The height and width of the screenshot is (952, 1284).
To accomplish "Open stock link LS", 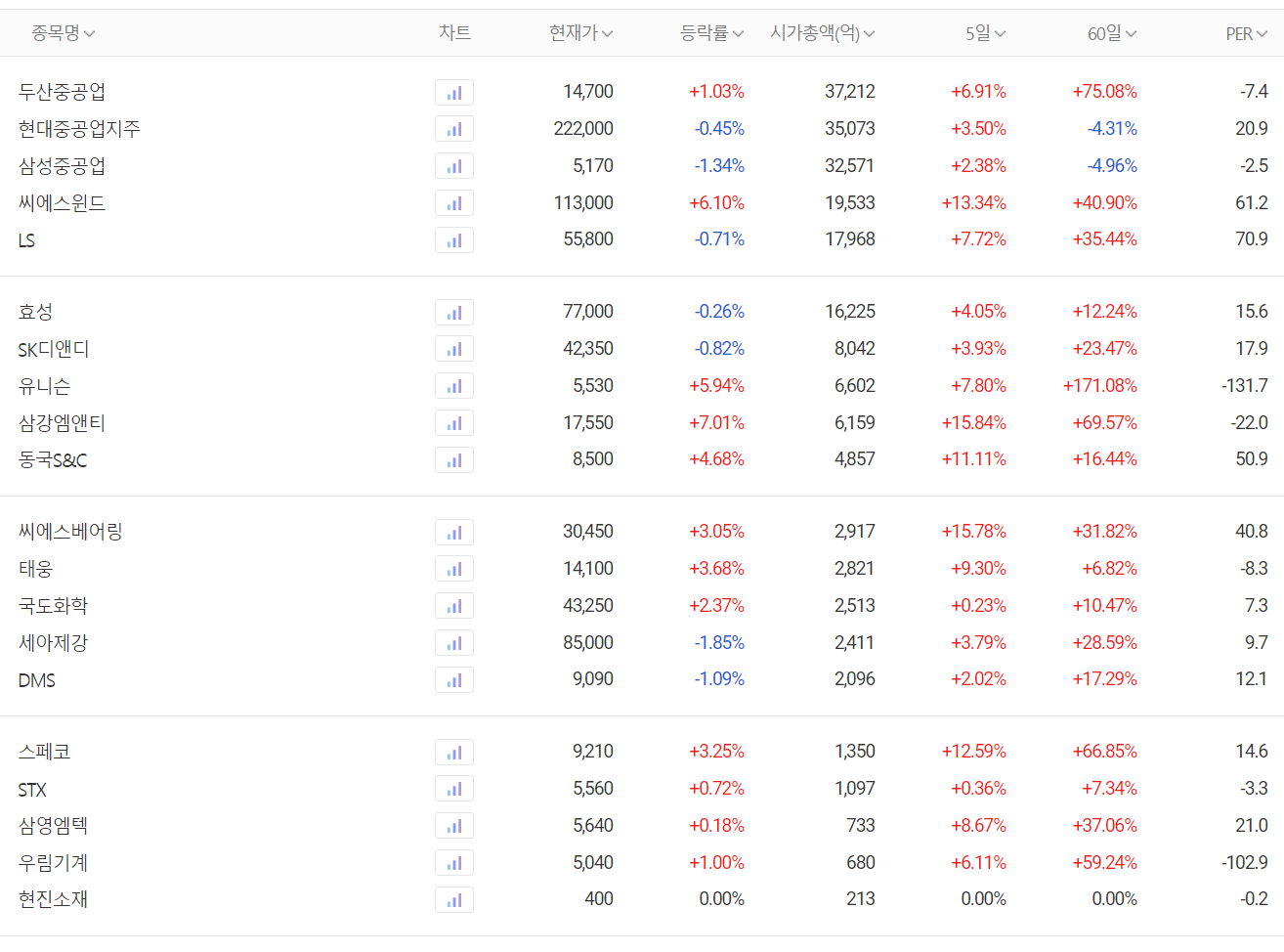I will 26,240.
